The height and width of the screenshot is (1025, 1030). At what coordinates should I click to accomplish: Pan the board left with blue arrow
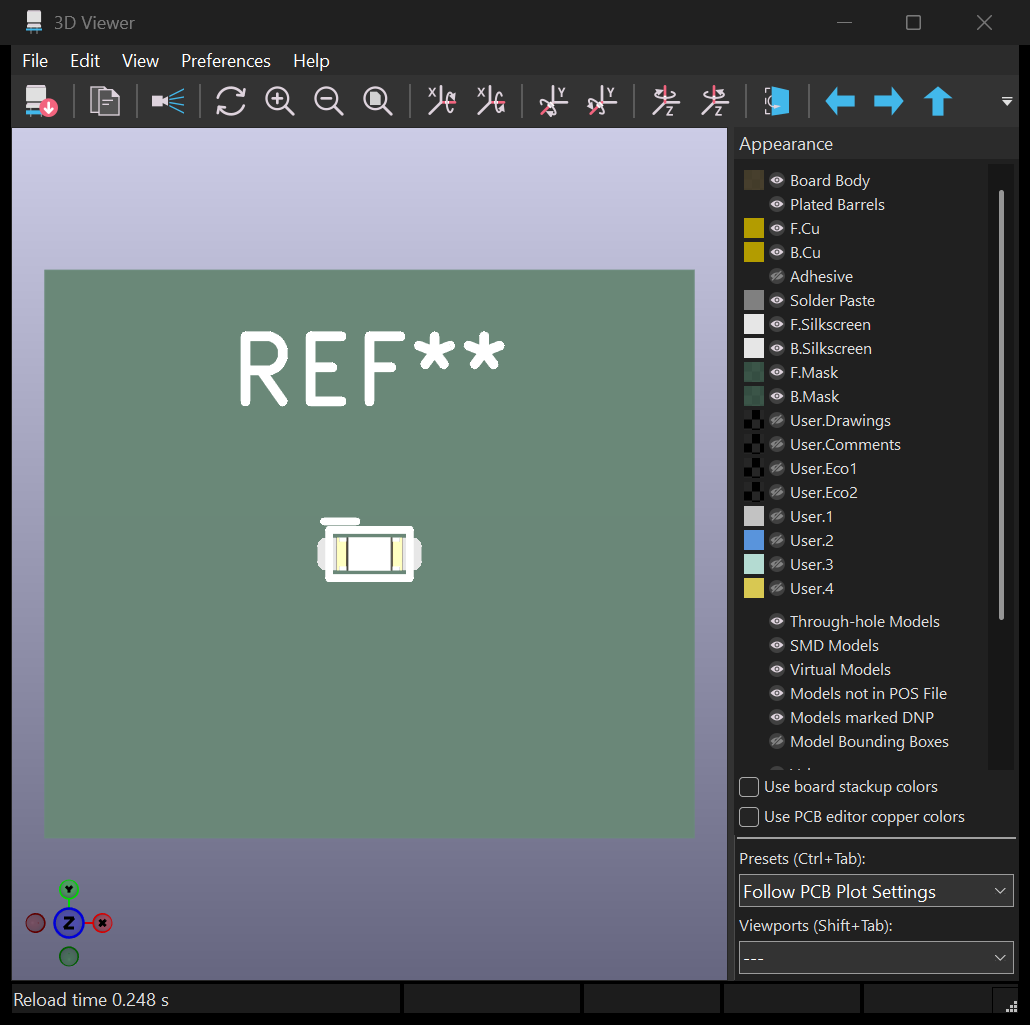(x=840, y=101)
